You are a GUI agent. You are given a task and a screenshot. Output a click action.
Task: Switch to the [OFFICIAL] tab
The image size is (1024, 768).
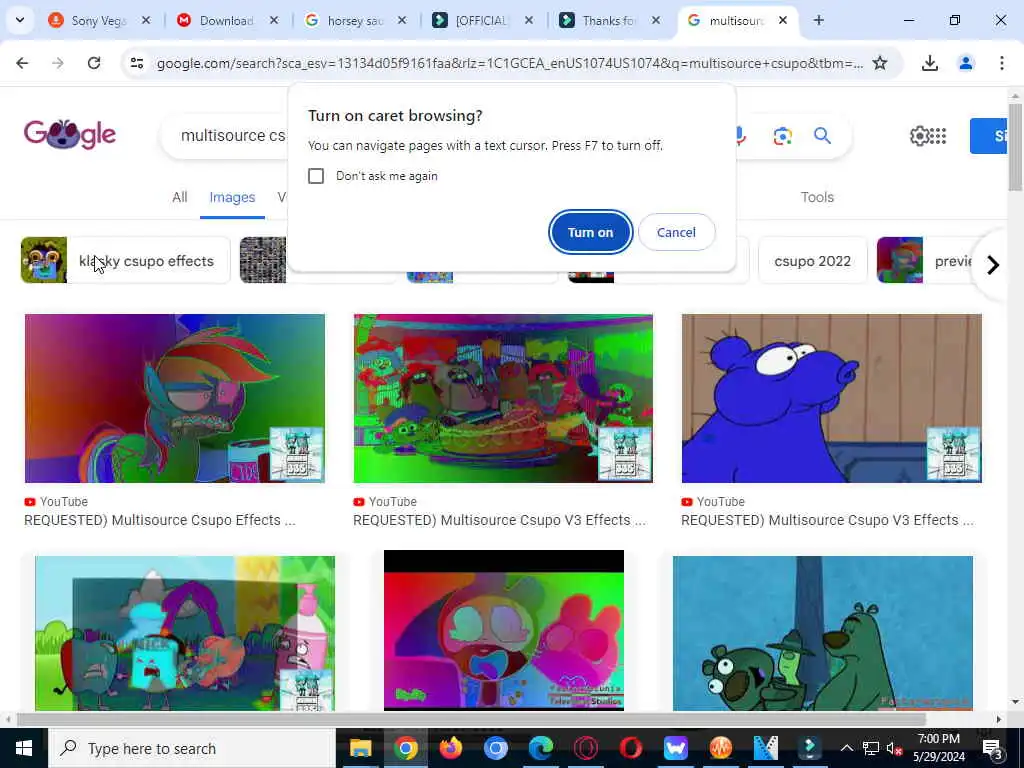pos(471,20)
